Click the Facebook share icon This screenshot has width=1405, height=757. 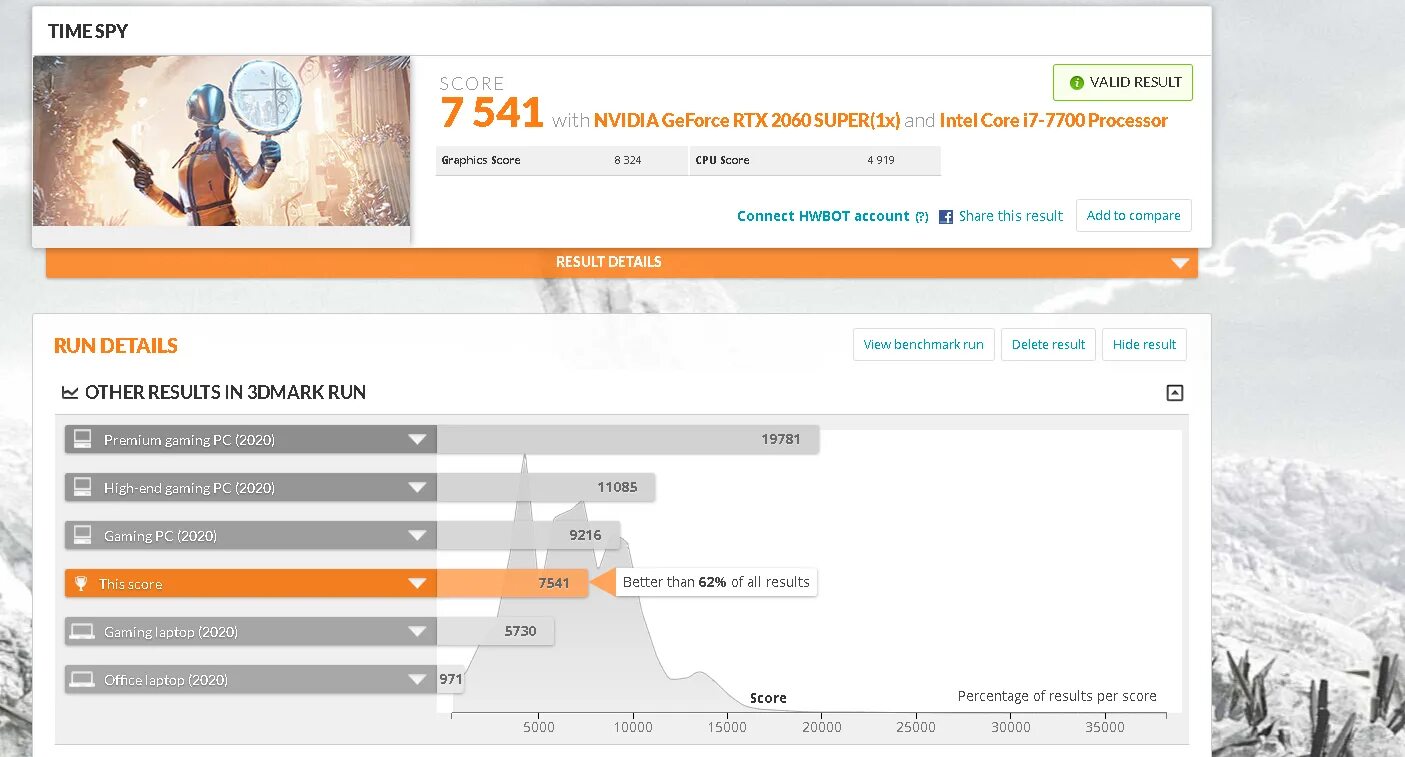tap(946, 216)
